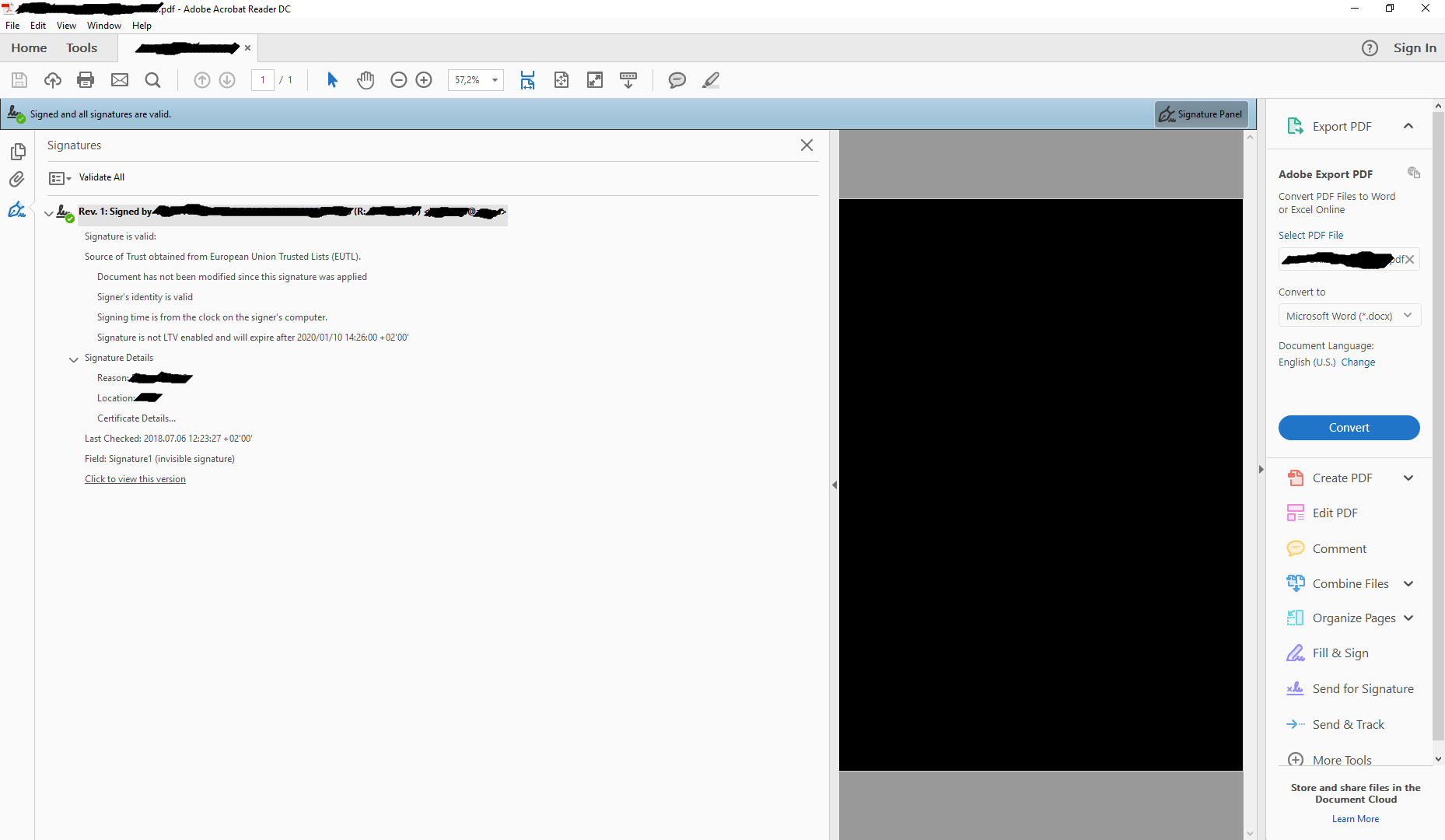Click the fit to one full page icon
The image size is (1445, 840).
[562, 80]
